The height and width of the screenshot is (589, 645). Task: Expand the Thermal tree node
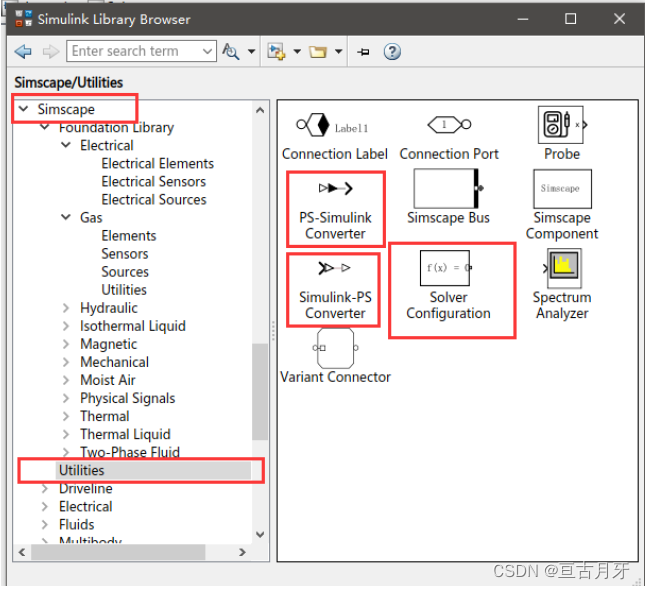click(66, 416)
